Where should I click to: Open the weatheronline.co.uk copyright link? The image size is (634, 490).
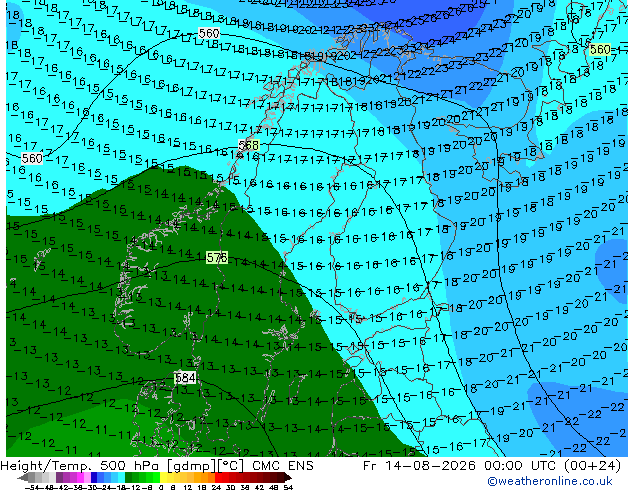point(549,481)
